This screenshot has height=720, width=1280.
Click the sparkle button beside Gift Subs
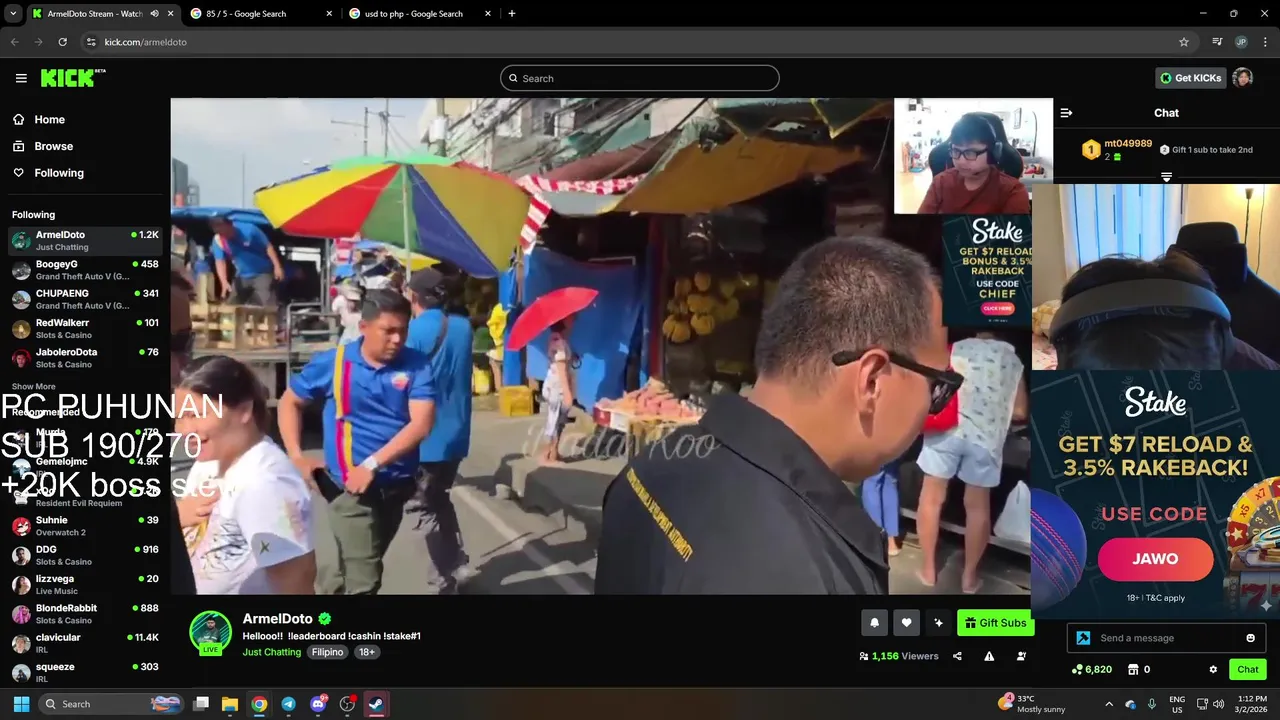938,622
